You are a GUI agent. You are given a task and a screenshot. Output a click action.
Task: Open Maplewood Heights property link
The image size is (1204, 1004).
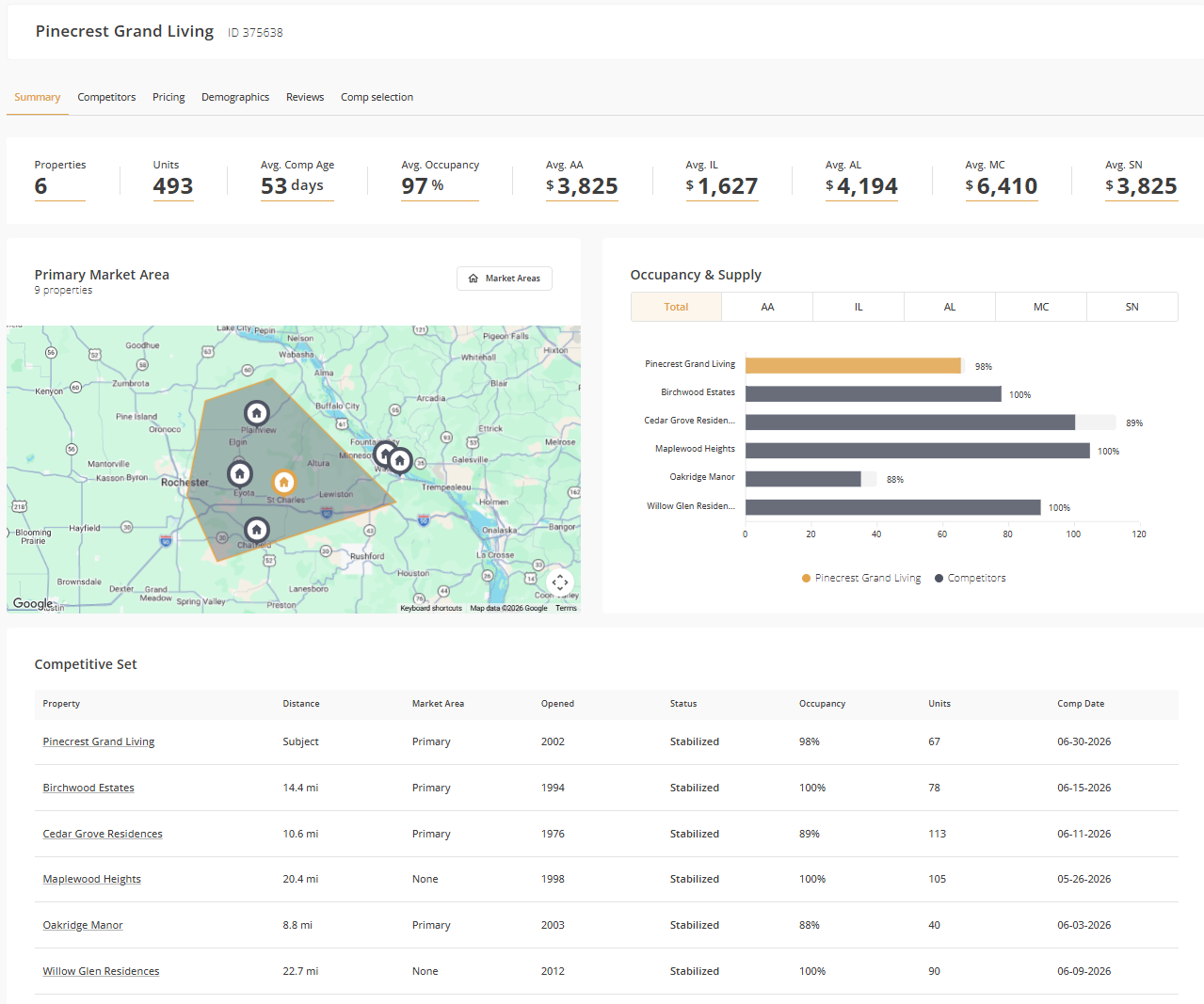coord(91,879)
